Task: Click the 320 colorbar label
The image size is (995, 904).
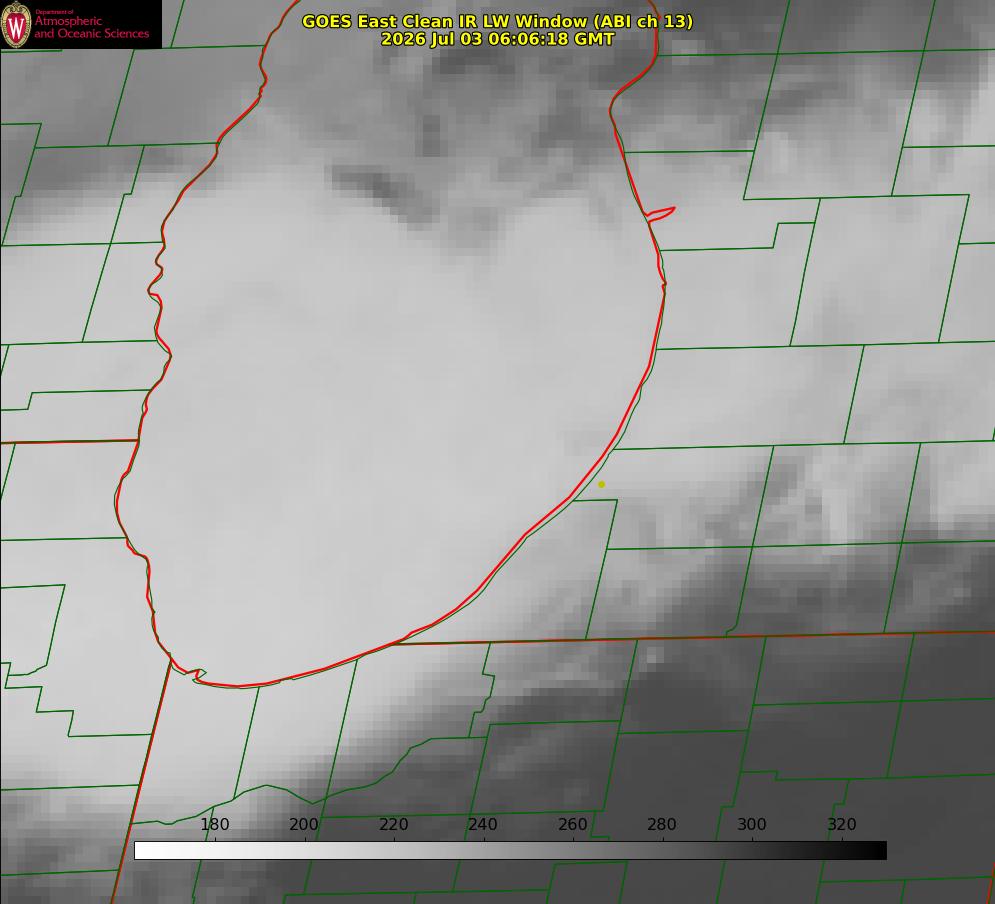Action: 842,824
